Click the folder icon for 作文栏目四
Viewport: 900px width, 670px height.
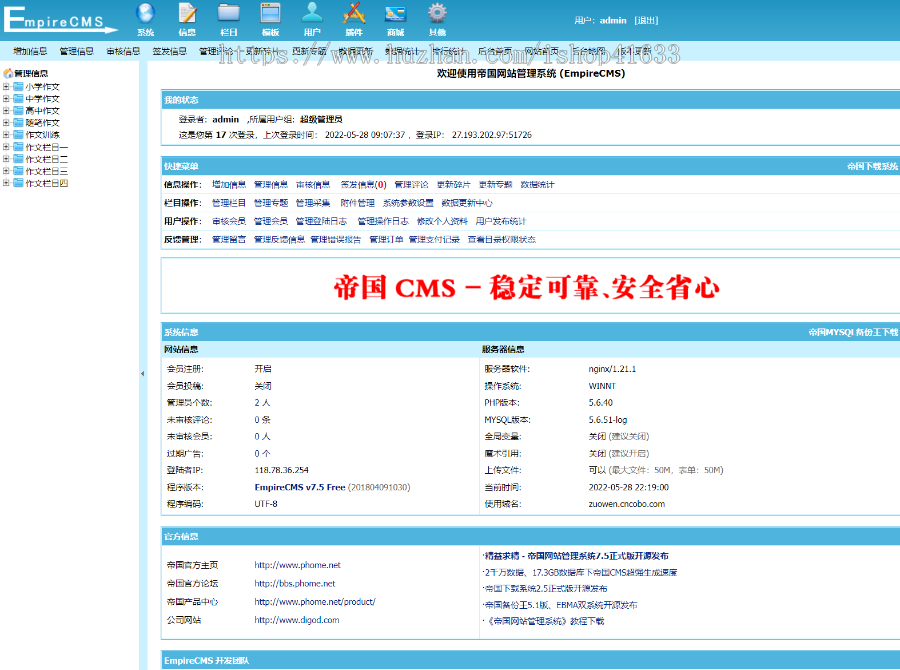(x=18, y=183)
